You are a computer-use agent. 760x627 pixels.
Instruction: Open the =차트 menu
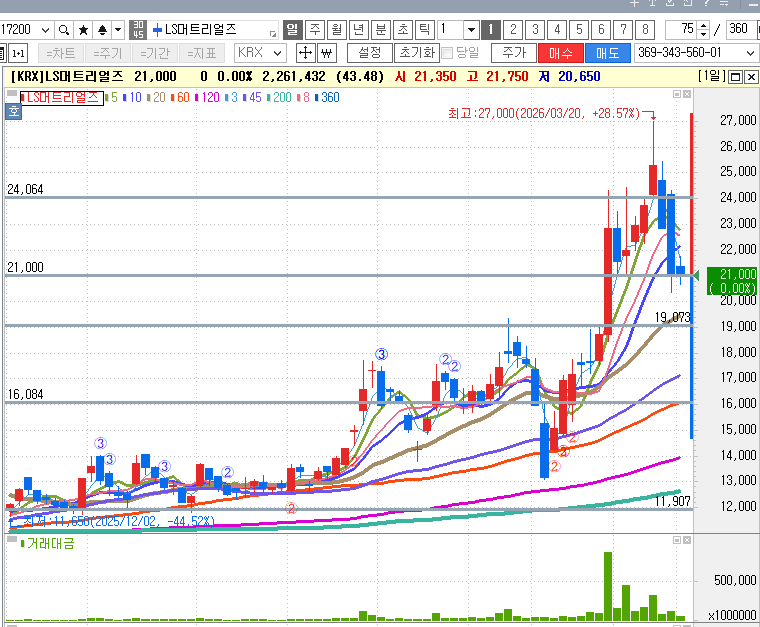click(x=61, y=53)
